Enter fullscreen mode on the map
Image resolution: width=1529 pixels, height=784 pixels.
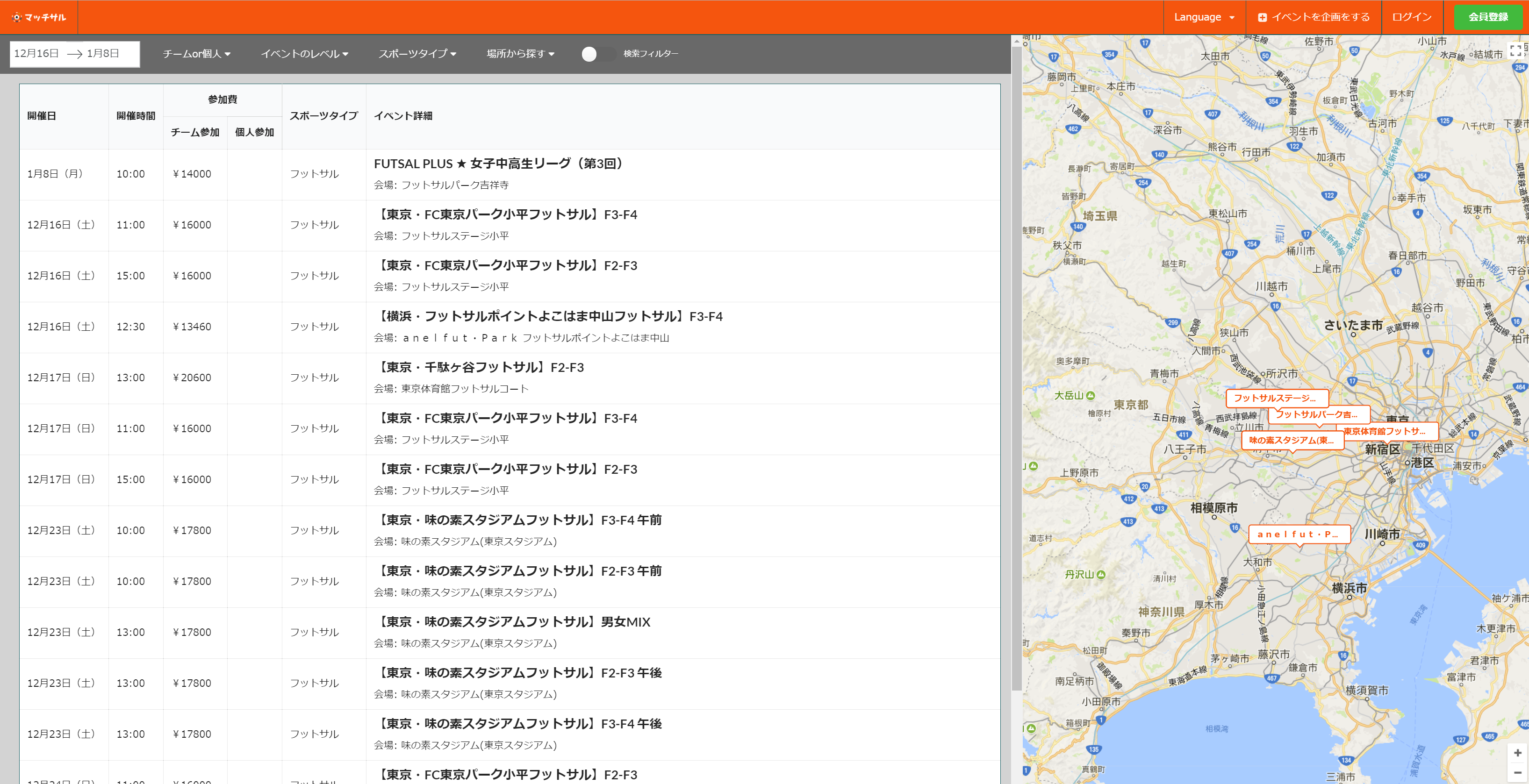point(1515,50)
